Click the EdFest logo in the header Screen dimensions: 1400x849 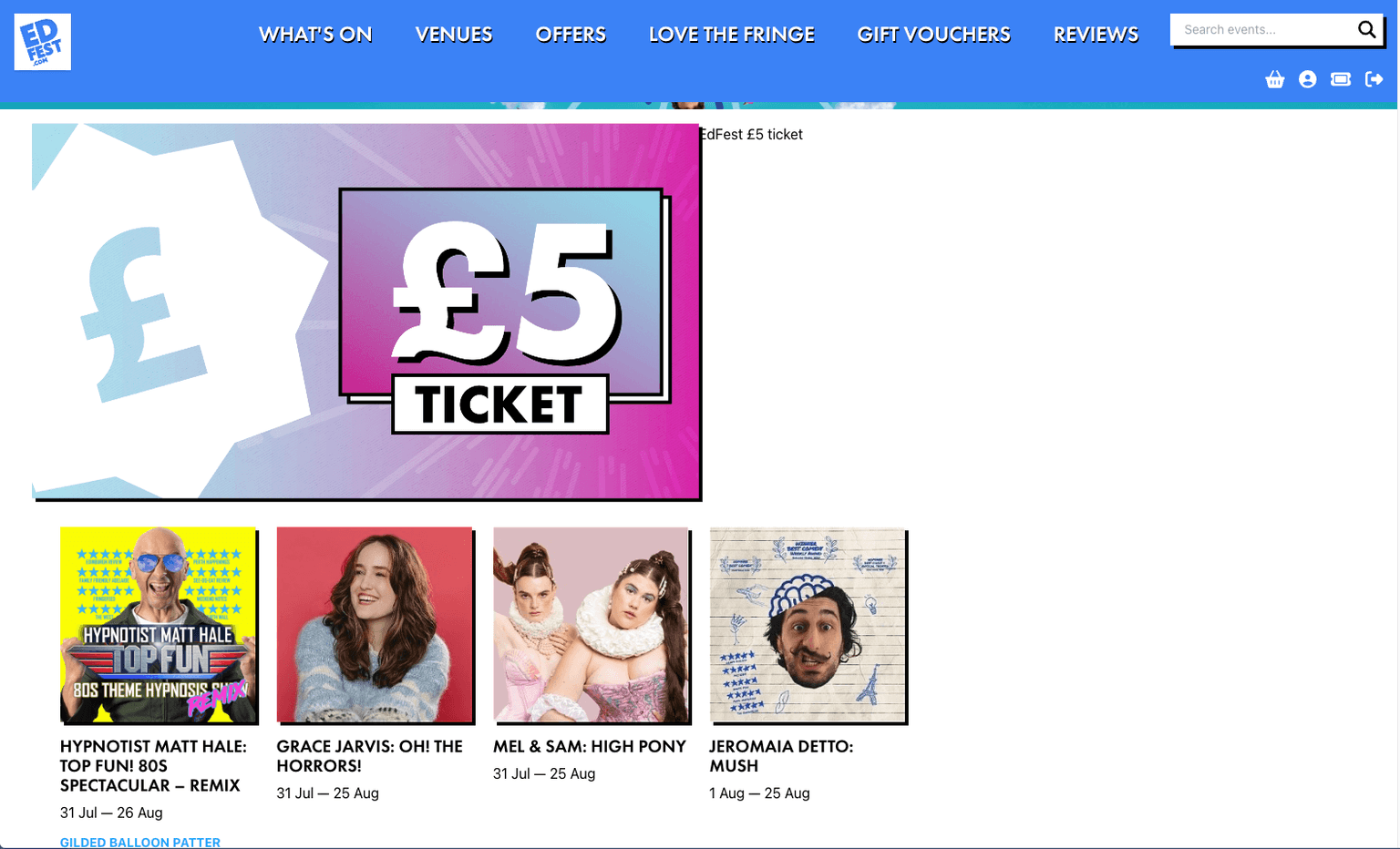[43, 42]
